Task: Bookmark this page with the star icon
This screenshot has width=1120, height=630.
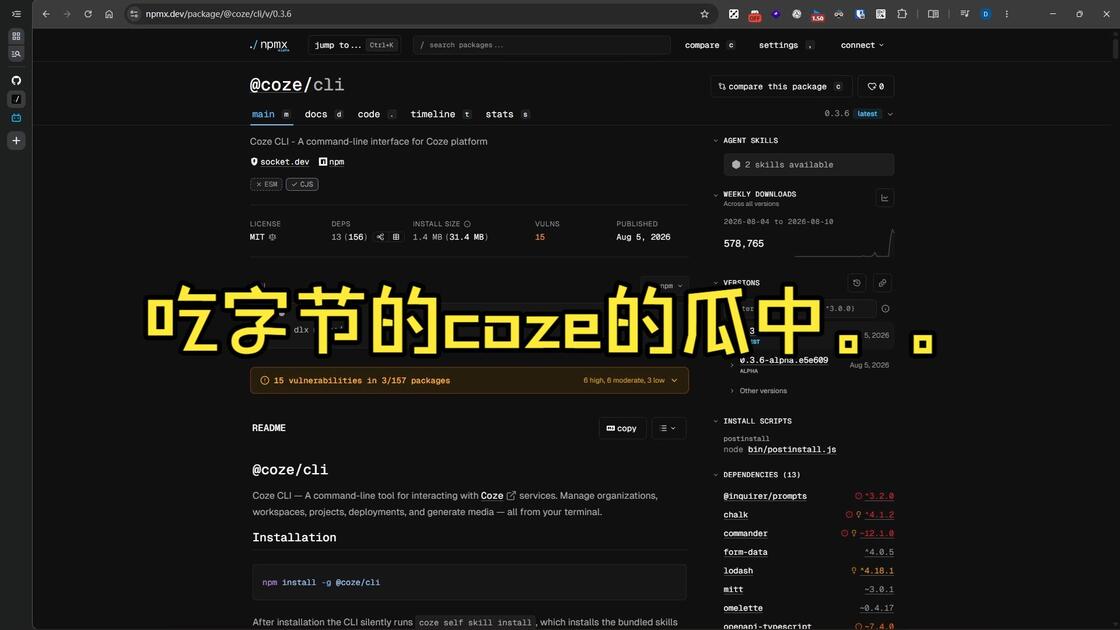Action: pos(704,14)
